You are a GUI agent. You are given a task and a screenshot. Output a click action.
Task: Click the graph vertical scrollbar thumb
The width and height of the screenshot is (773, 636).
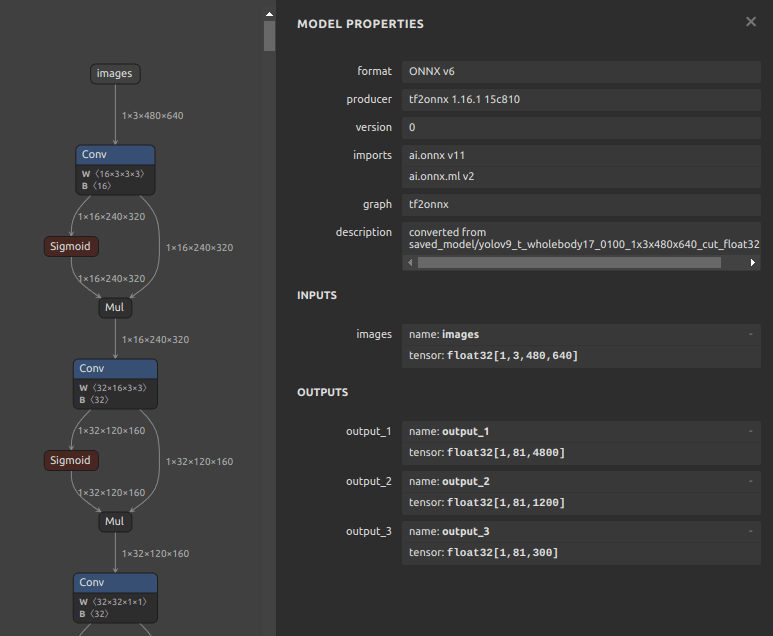point(269,35)
